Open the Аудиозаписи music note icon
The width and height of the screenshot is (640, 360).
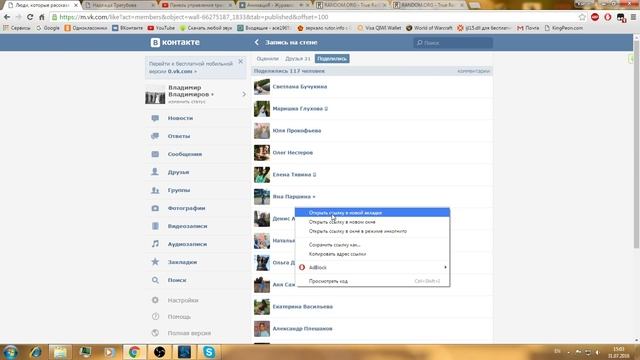(x=155, y=244)
